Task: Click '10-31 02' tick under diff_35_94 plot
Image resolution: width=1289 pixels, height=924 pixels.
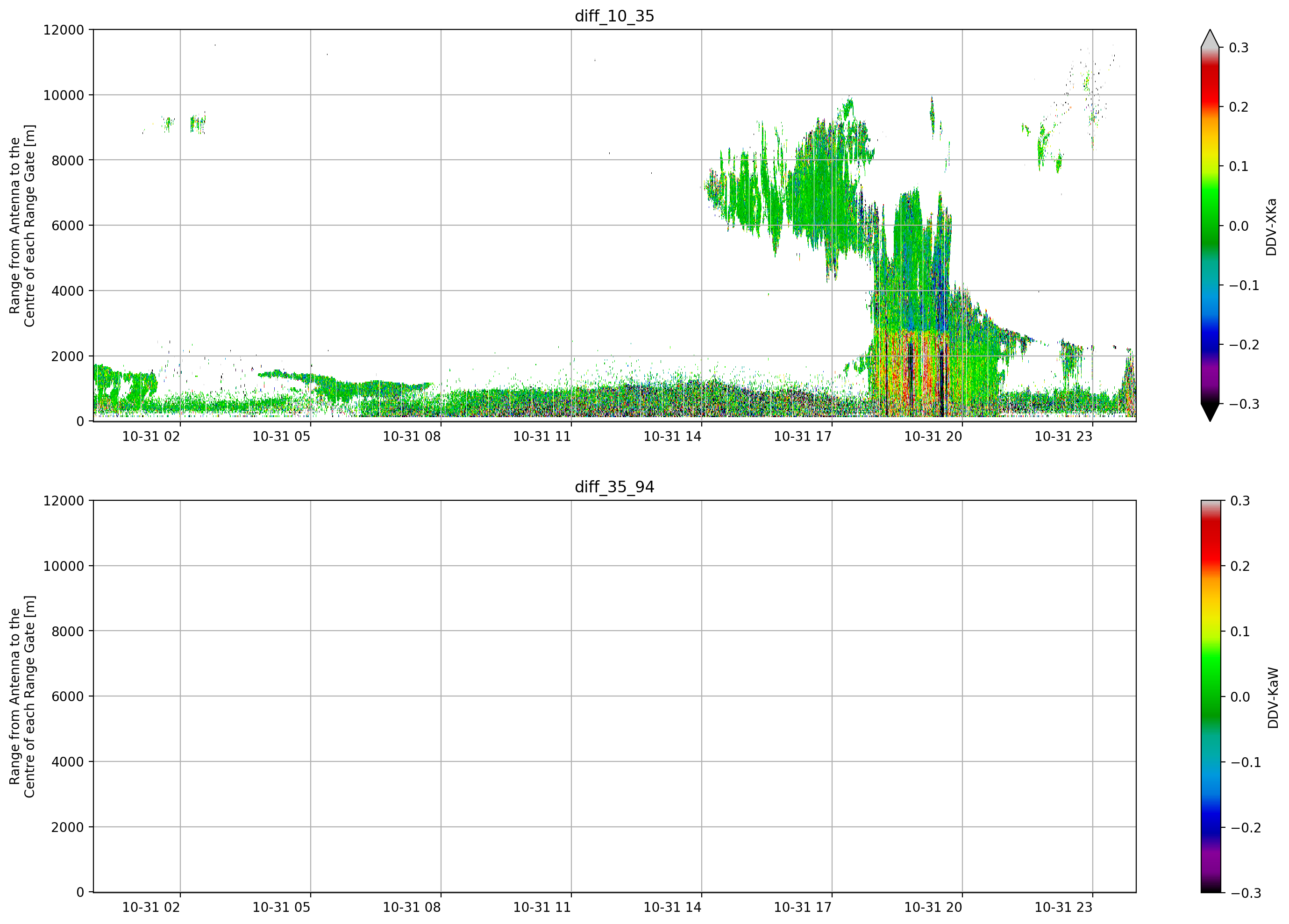Action: [151, 908]
